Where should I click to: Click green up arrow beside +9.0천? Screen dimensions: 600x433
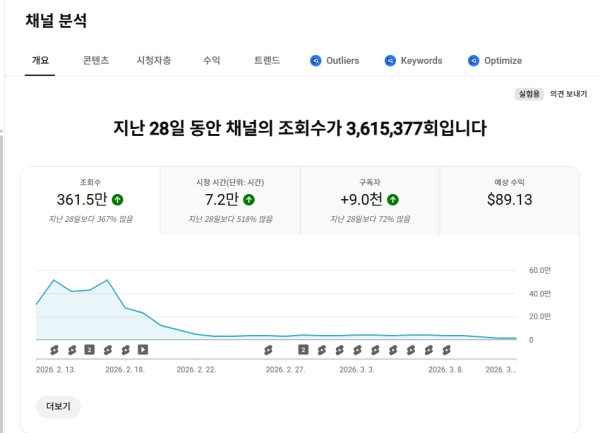(393, 200)
